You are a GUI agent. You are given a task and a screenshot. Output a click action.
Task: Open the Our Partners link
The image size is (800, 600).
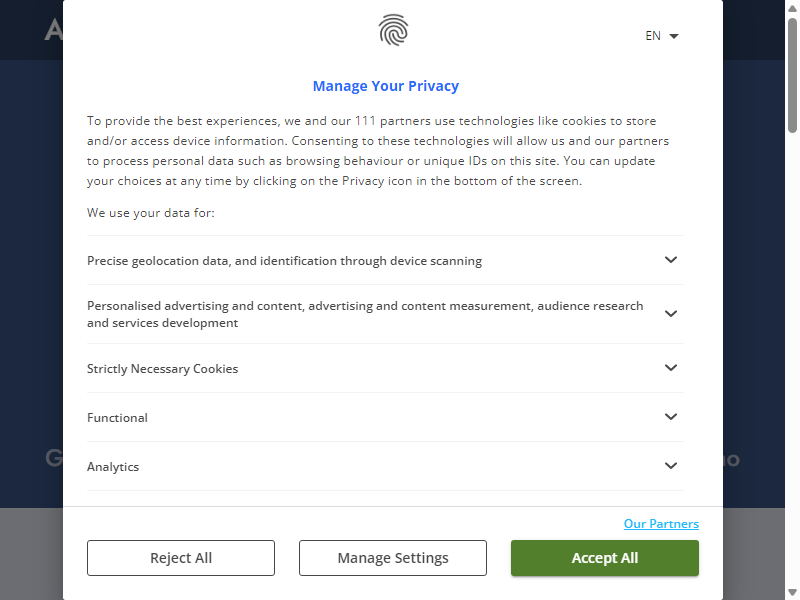click(x=661, y=524)
